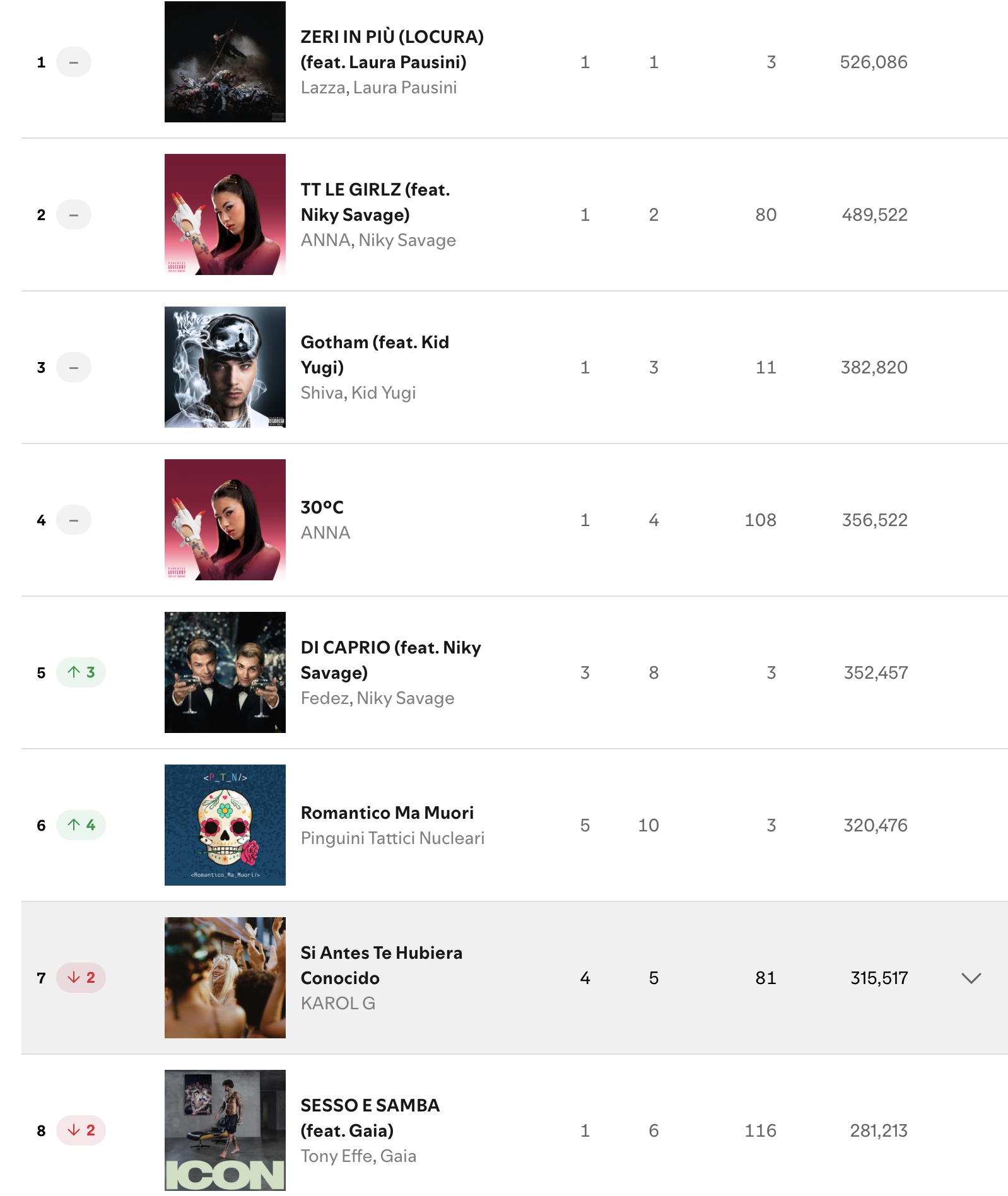Open the Pinguini Tattici Nucleari artist link
Viewport: 1008px width, 1196px height.
pyautogui.click(x=392, y=838)
